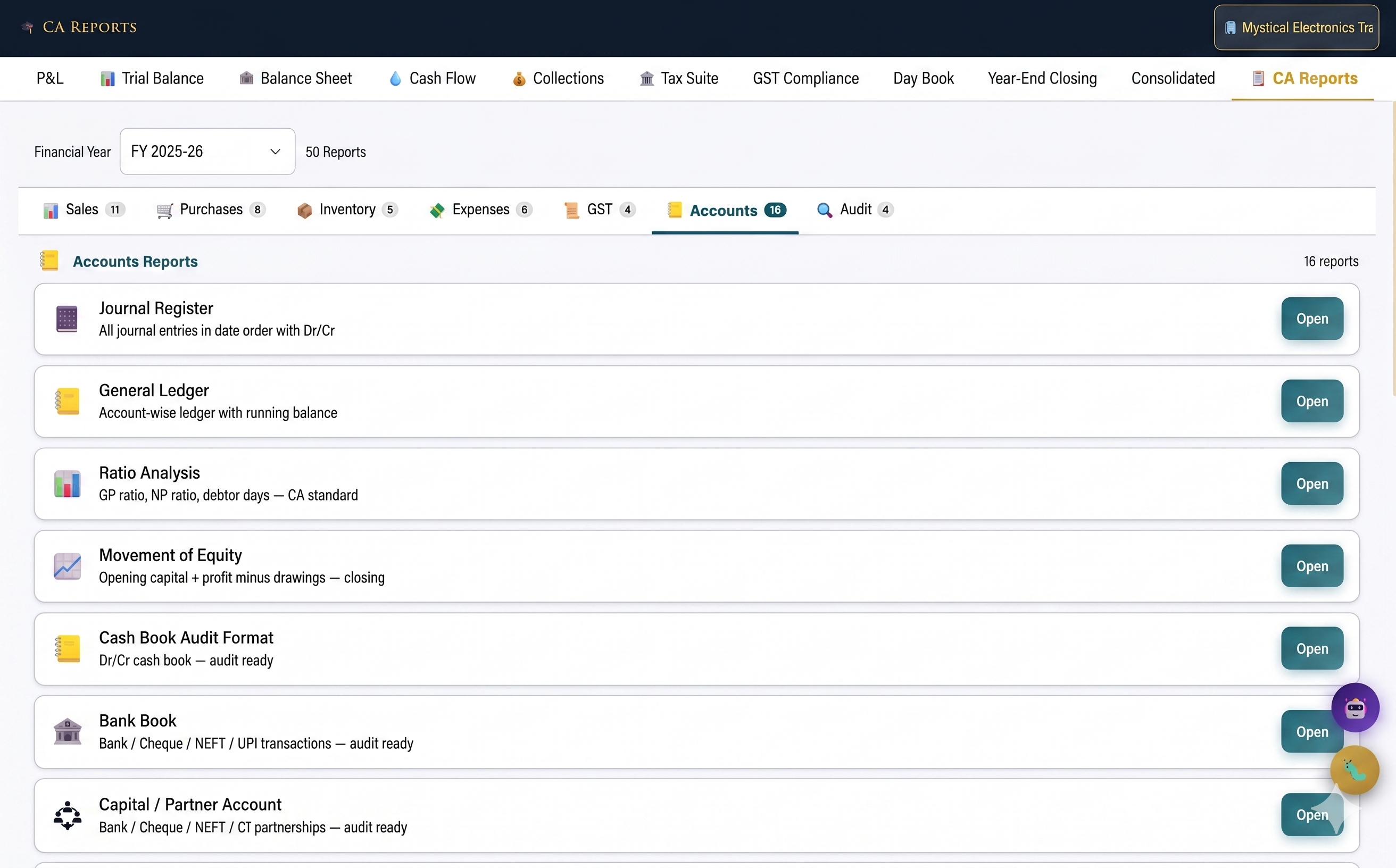1396x868 pixels.
Task: Click 'GP ratio, NP ratio, debtor days' description
Action: 228,495
